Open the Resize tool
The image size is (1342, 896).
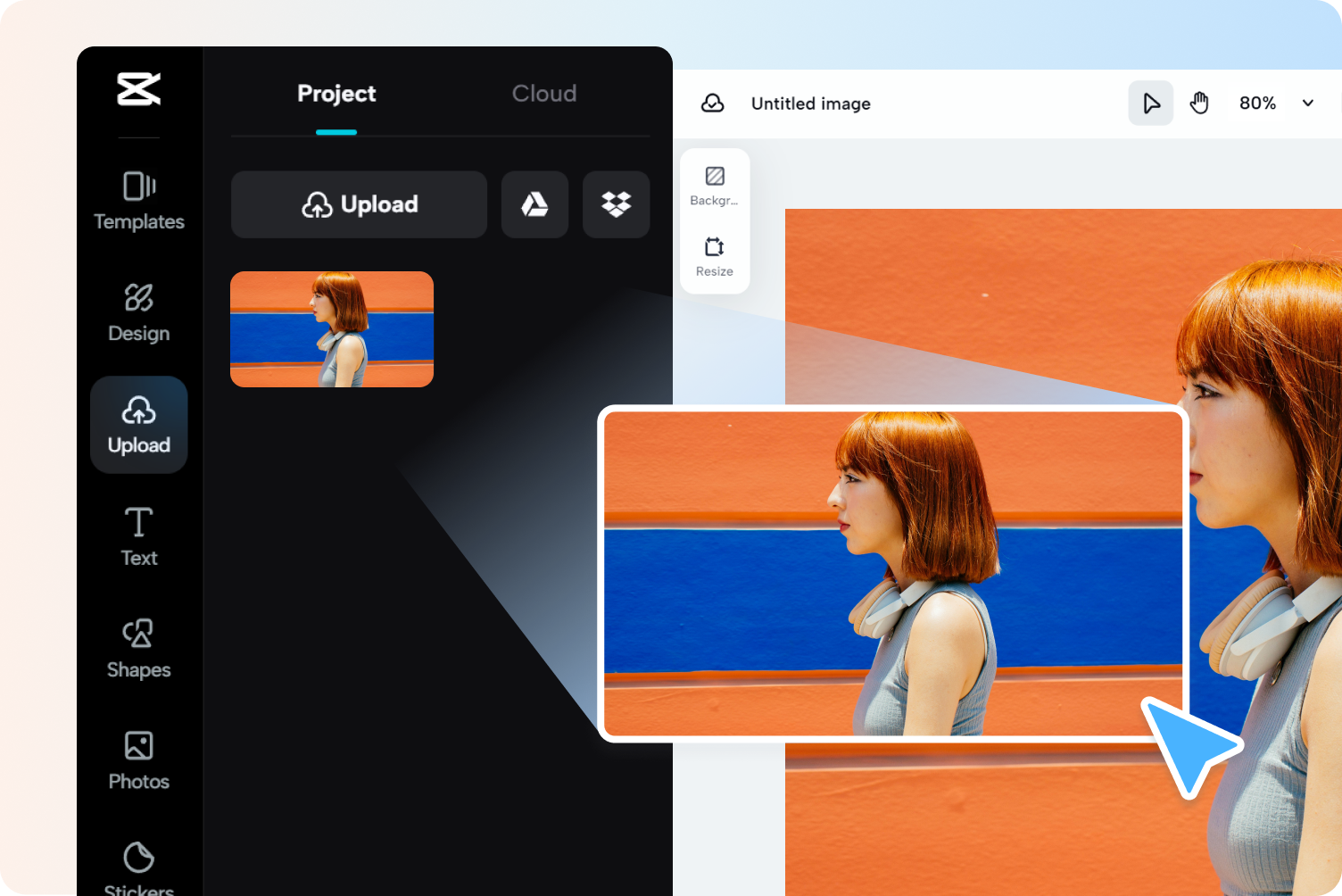(715, 257)
